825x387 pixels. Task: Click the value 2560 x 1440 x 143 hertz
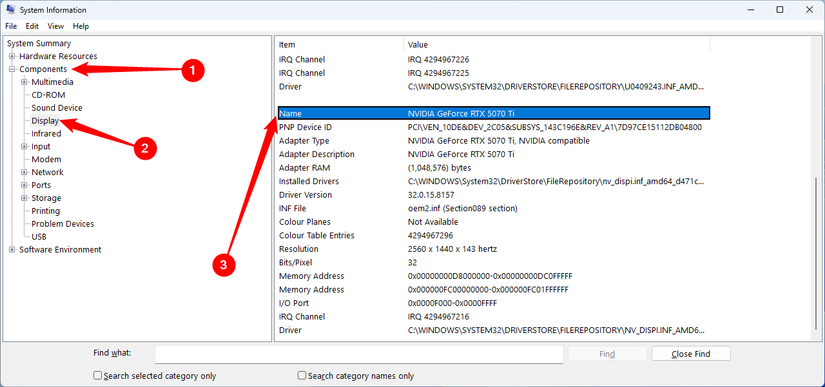click(x=452, y=249)
